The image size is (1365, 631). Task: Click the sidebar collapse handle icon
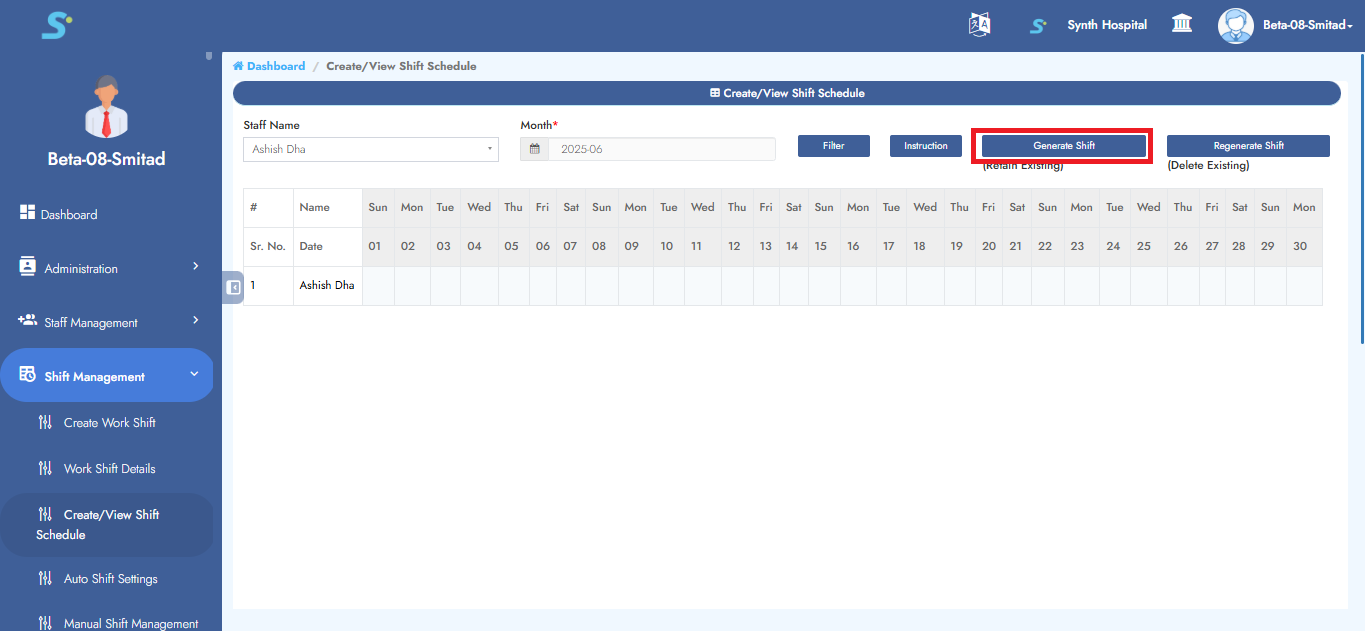[233, 288]
